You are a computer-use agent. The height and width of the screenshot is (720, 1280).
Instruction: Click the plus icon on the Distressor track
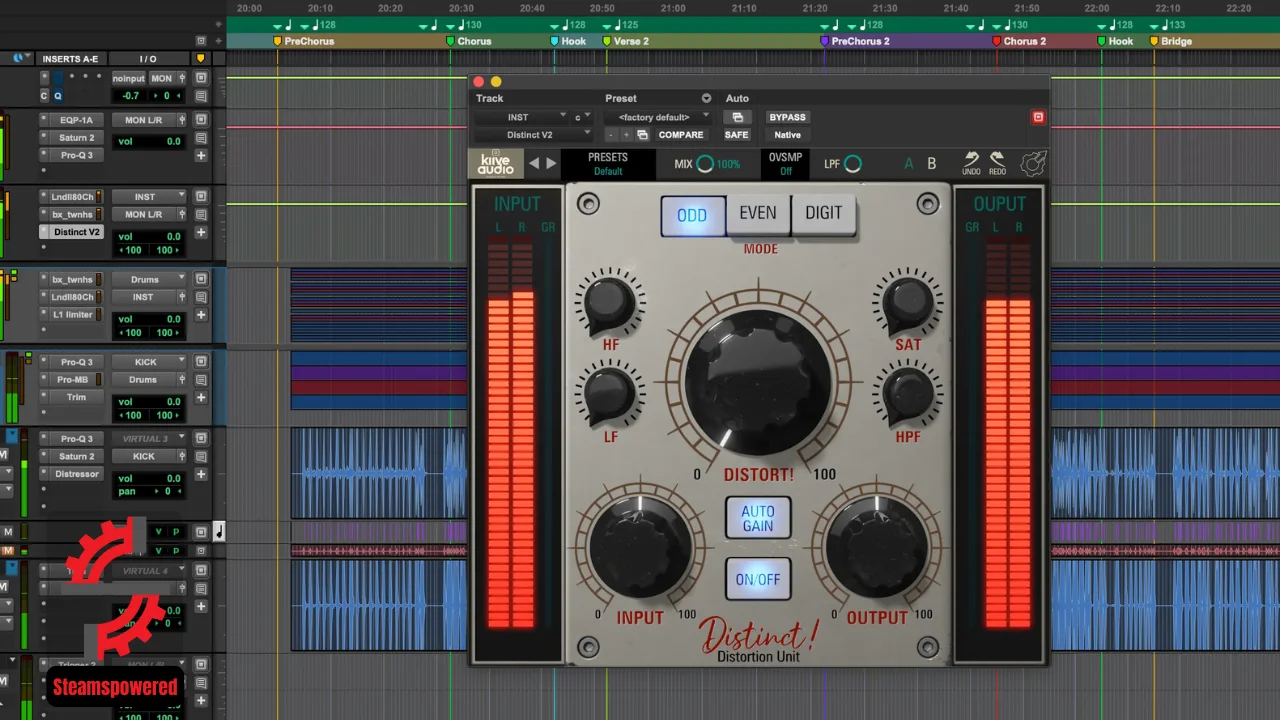click(201, 474)
